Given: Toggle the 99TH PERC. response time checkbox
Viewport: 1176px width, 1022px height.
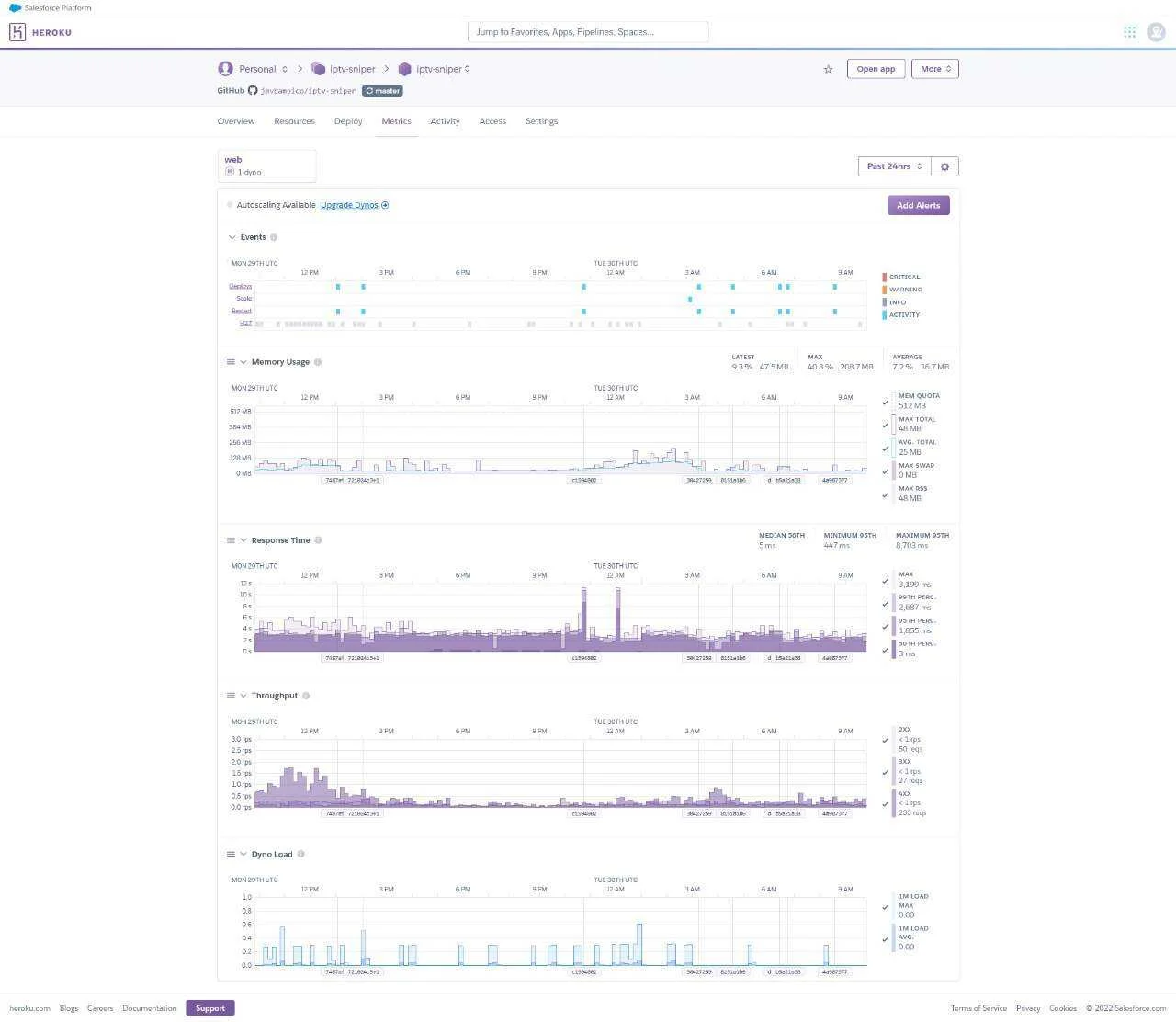Looking at the screenshot, I should [x=886, y=603].
